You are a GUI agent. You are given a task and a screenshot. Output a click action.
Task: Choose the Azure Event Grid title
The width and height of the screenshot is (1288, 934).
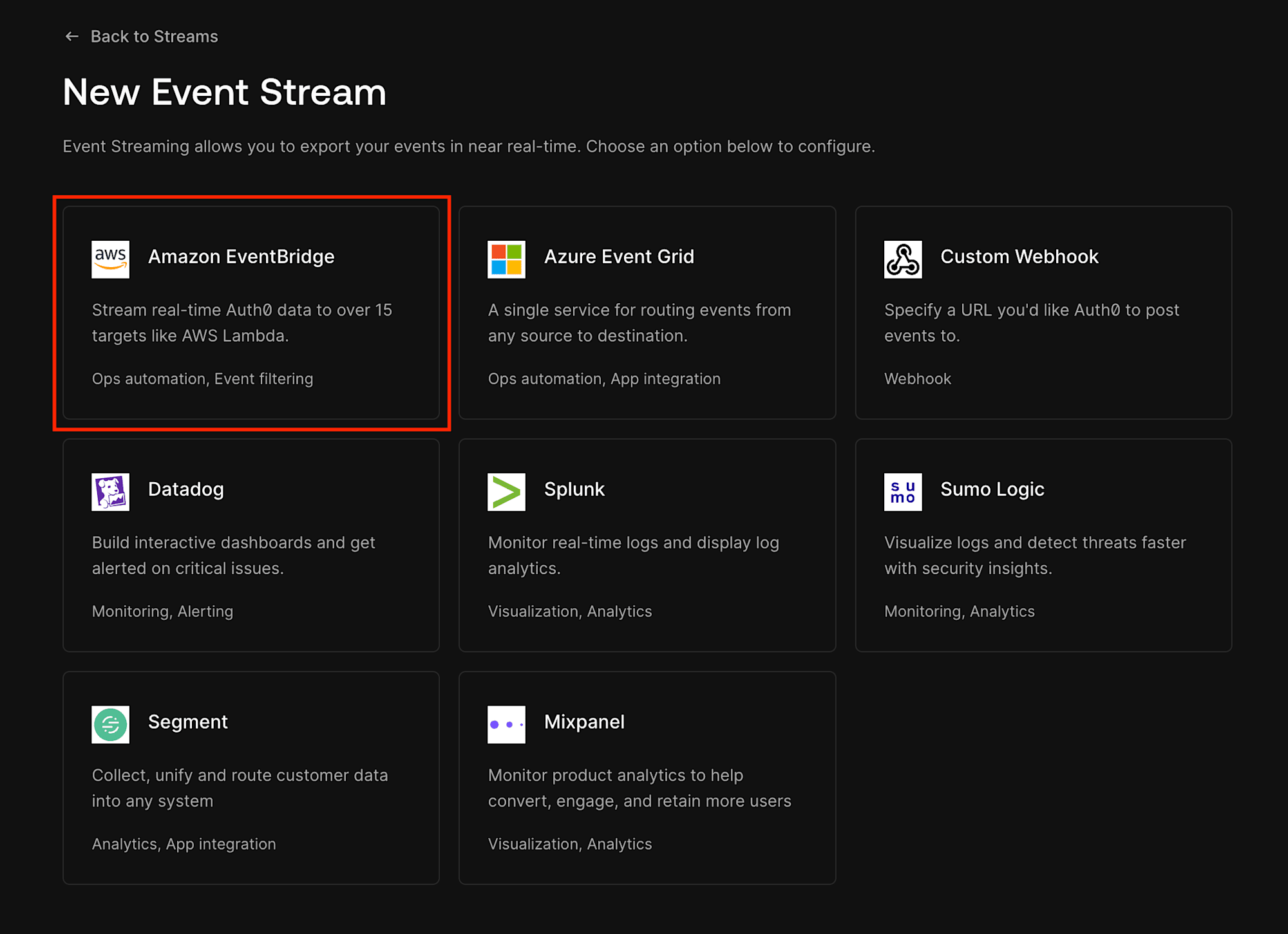click(619, 257)
